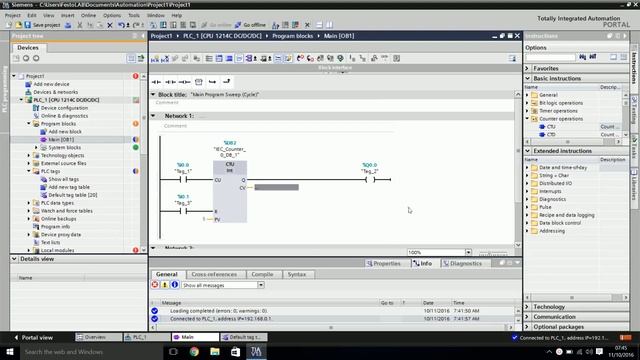Screen dimensions: 640x360
Task: Expand the Timer operations folder
Action: click(527, 111)
